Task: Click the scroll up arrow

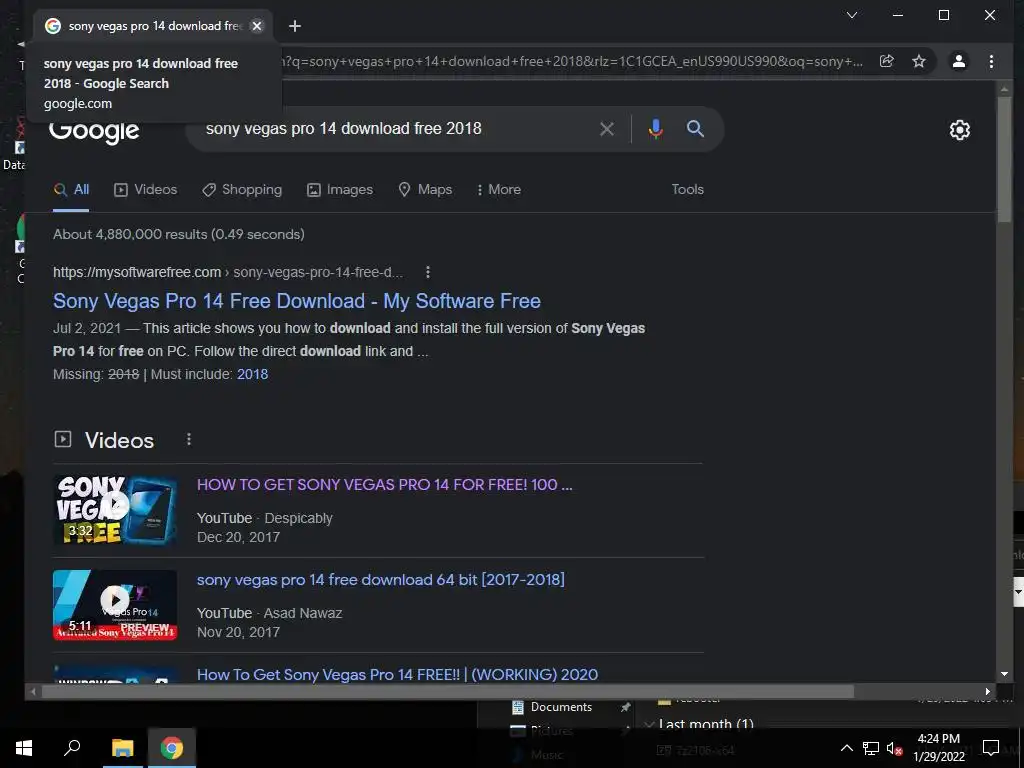Action: (x=1004, y=89)
